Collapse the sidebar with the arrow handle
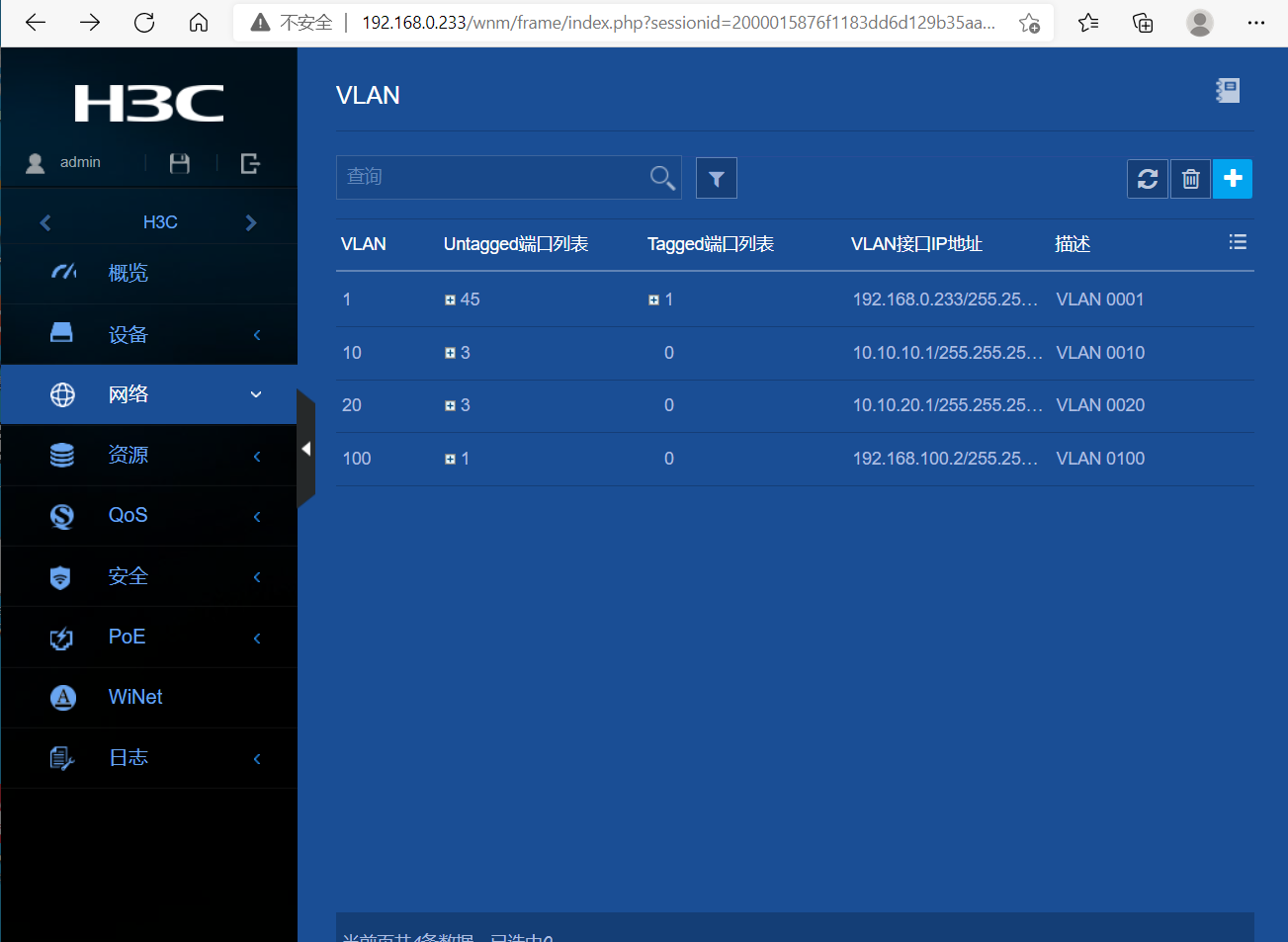 (305, 449)
